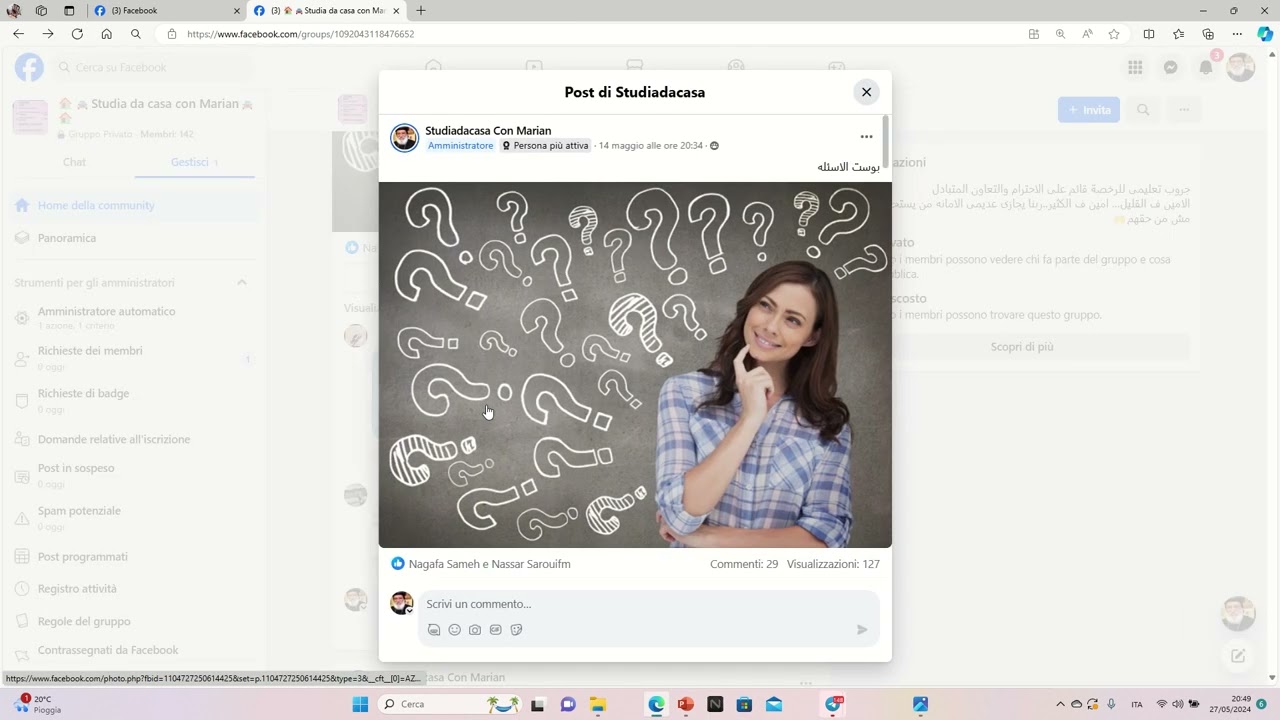1280x720 pixels.
Task: Click the post author's profile picture
Action: tap(404, 138)
